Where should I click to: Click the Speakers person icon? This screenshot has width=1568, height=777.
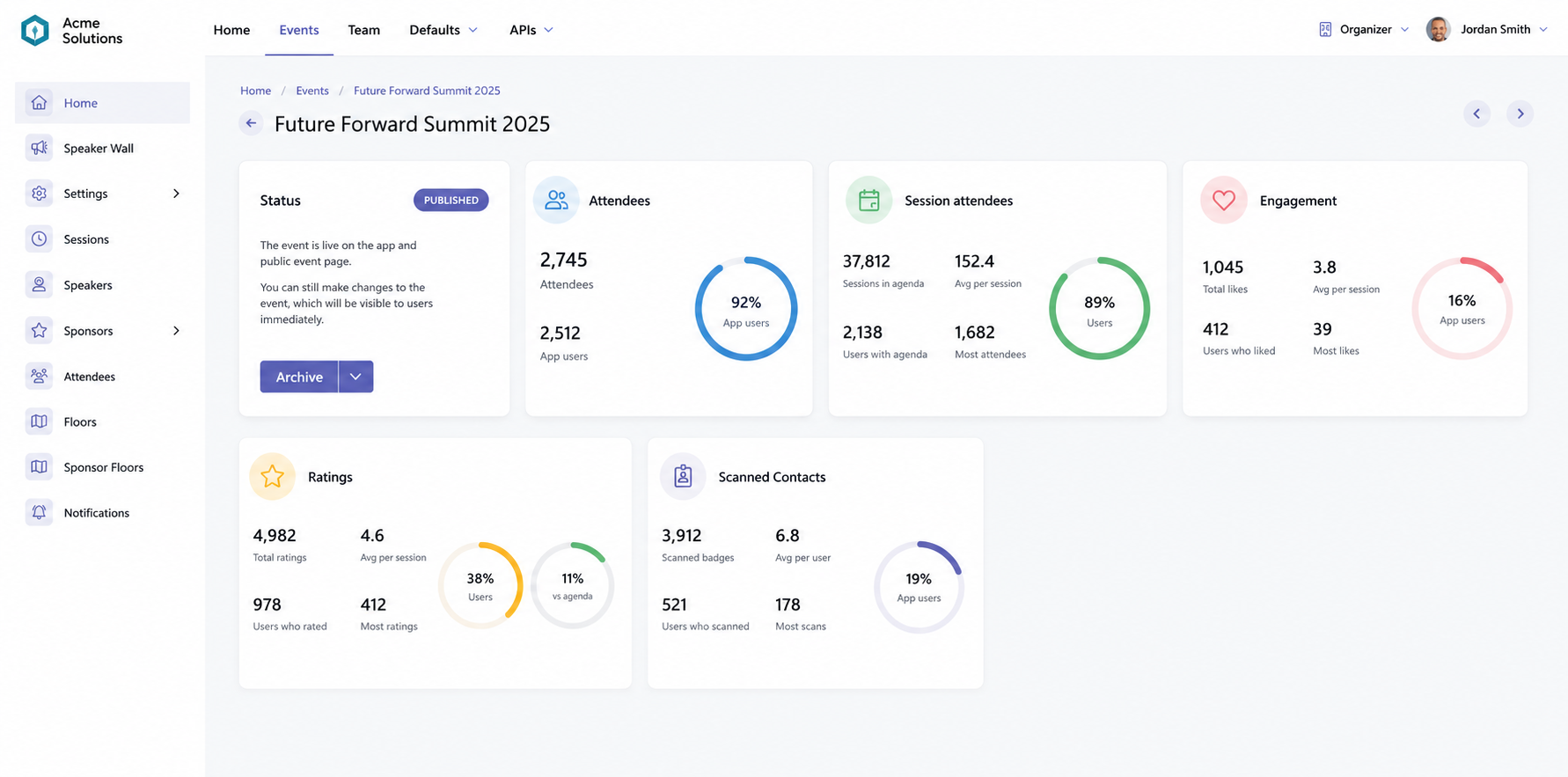39,285
